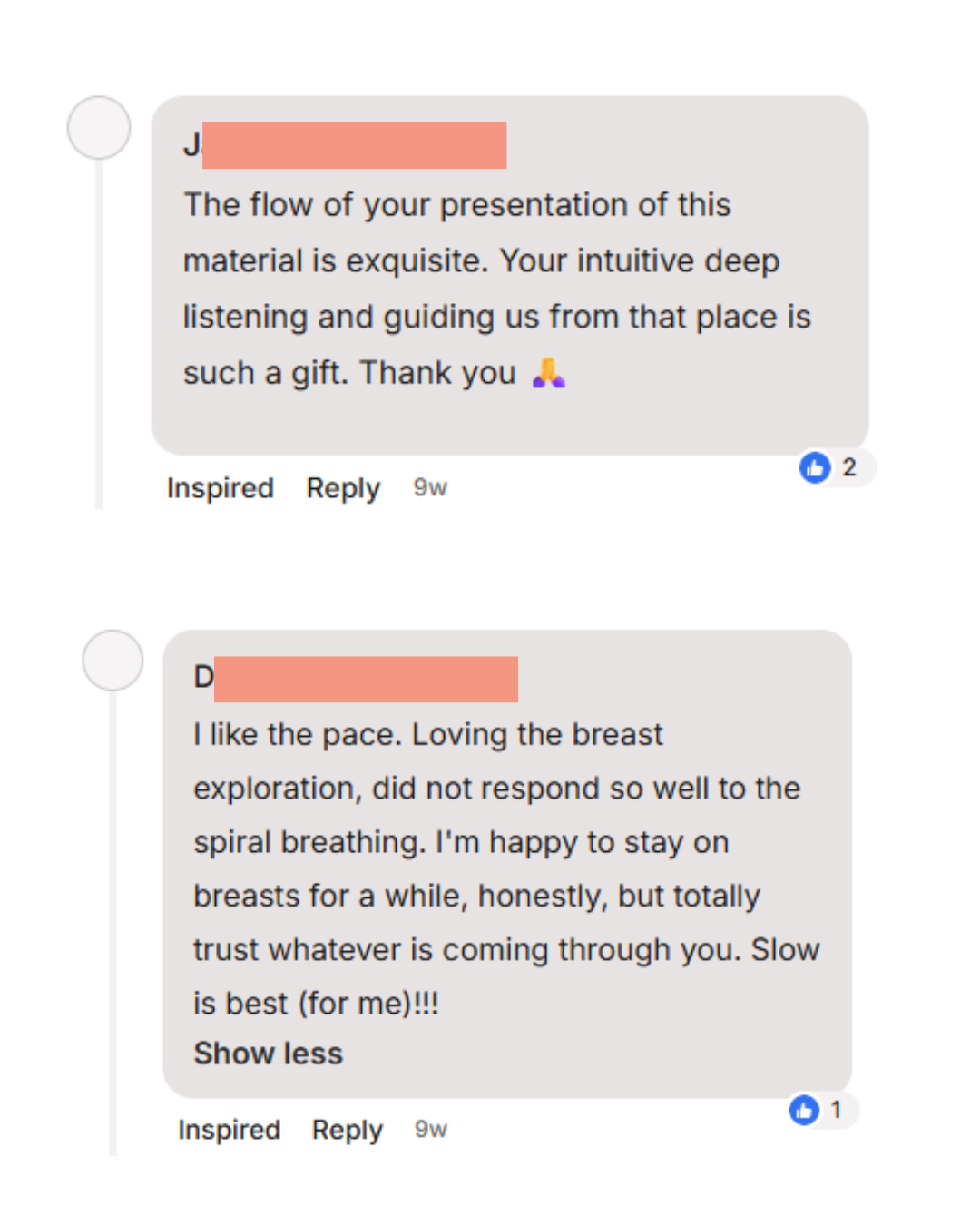Click the blue like icon beside count 1
The height and width of the screenshot is (1225, 980).
tap(804, 1109)
